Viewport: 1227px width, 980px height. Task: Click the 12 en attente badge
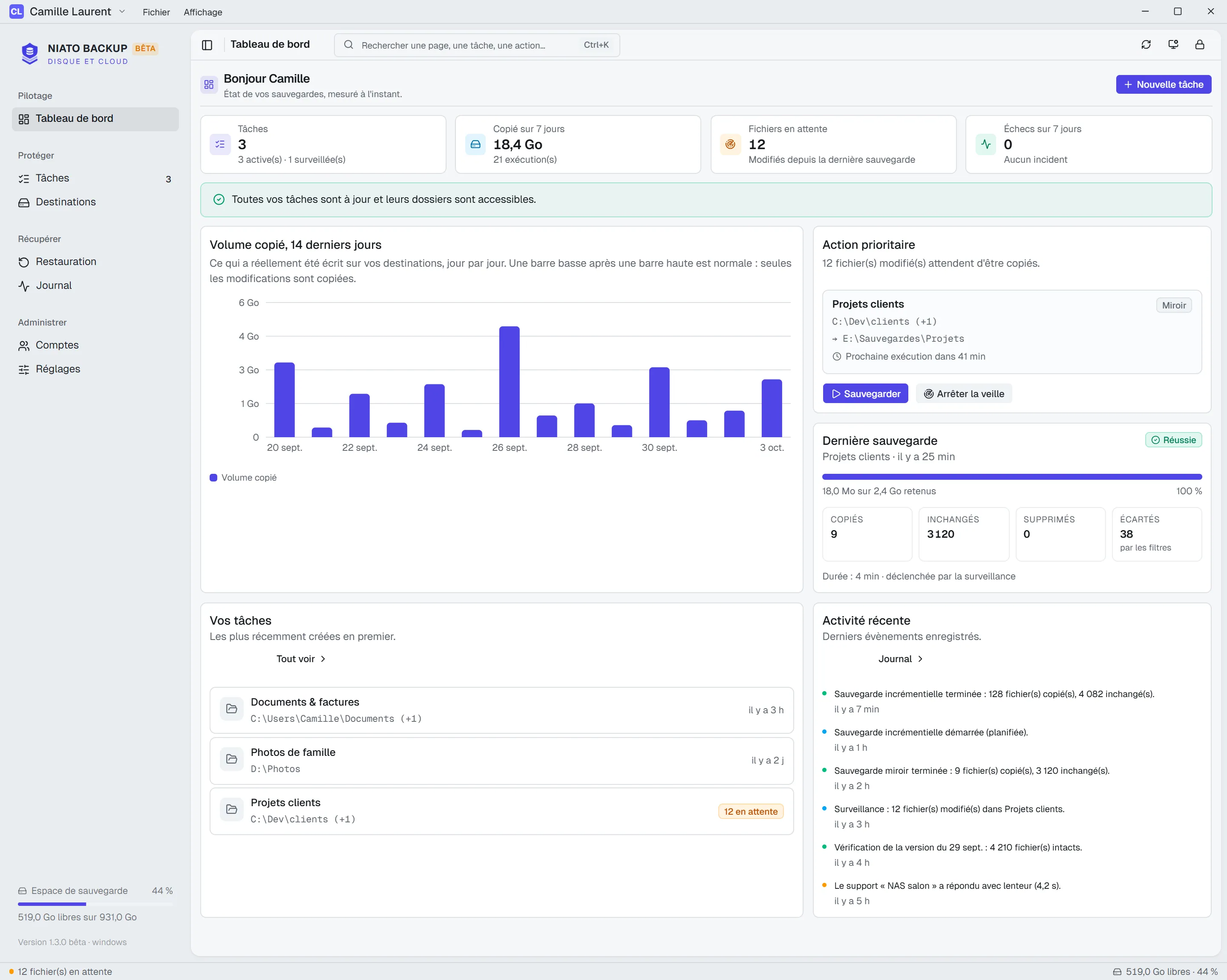750,812
